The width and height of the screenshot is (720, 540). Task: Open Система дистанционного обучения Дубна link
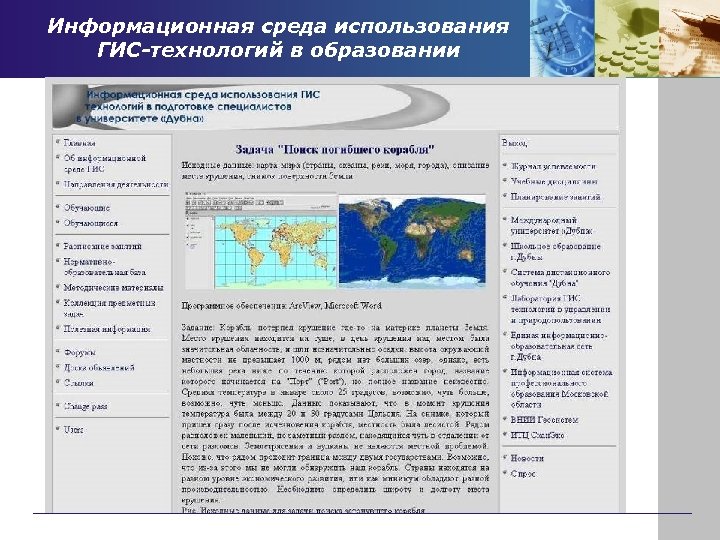[560, 277]
